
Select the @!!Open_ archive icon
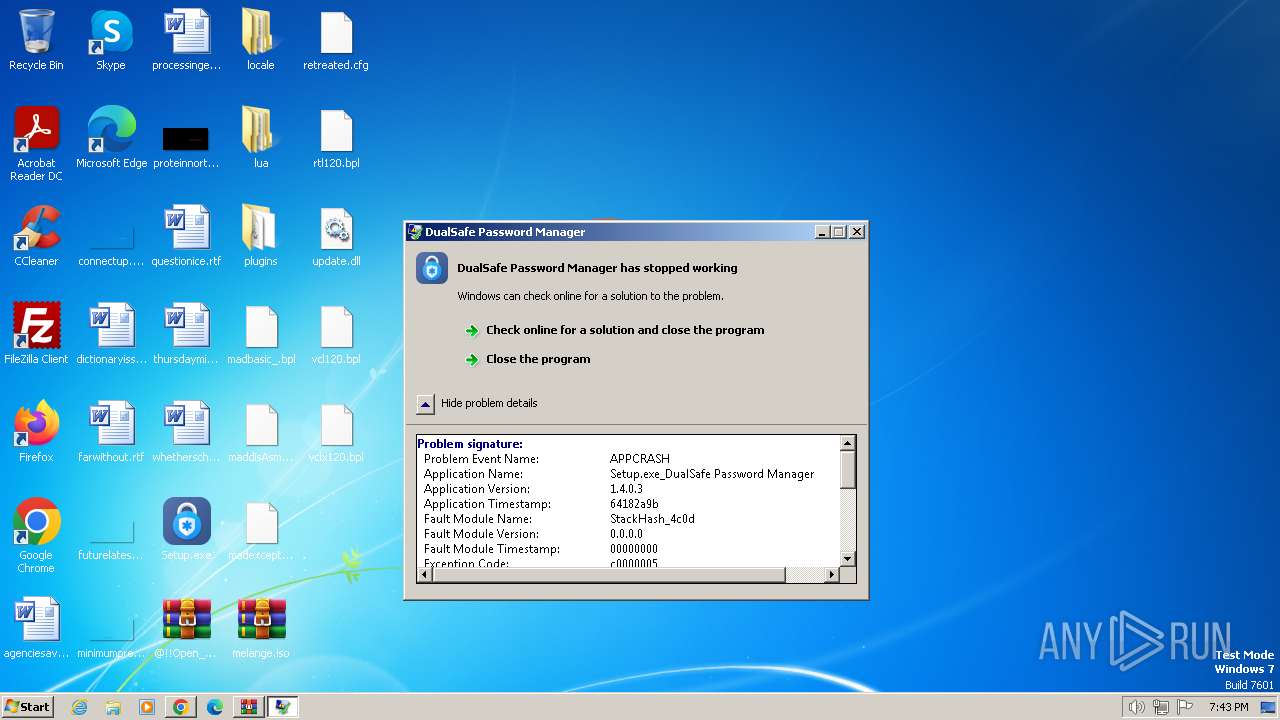pyautogui.click(x=187, y=628)
